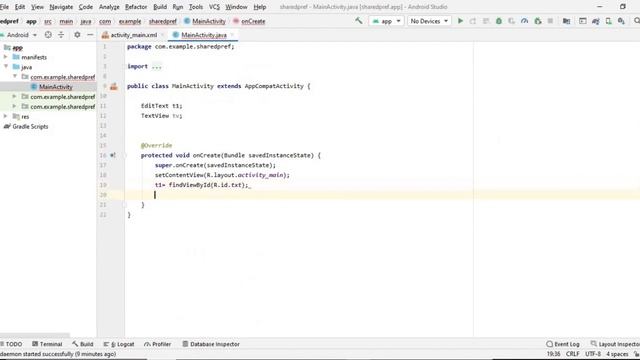
Task: Click the 19:36 cursor position indicator
Action: coord(553,354)
